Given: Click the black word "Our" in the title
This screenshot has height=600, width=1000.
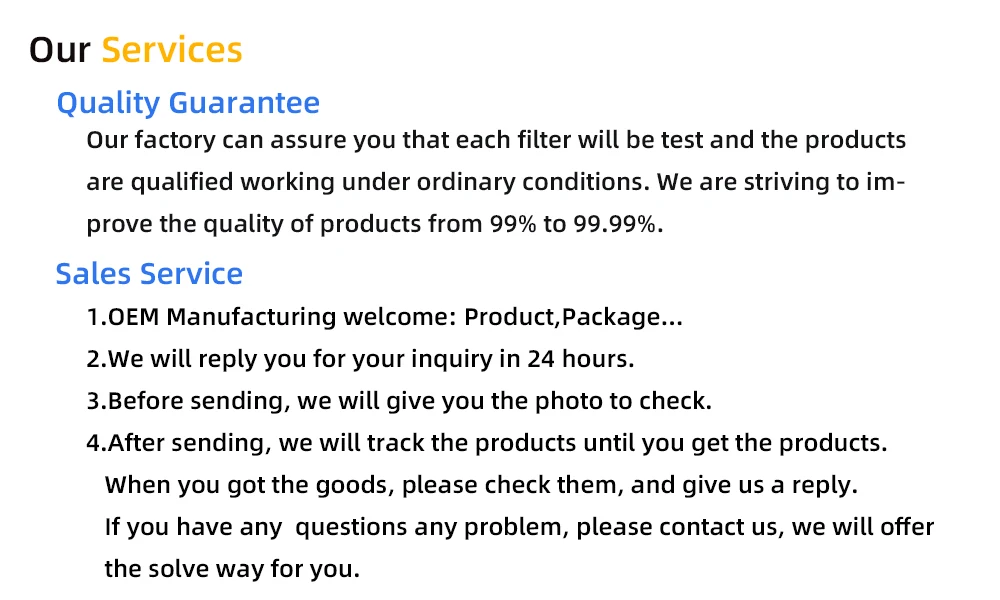Looking at the screenshot, I should tap(60, 50).
